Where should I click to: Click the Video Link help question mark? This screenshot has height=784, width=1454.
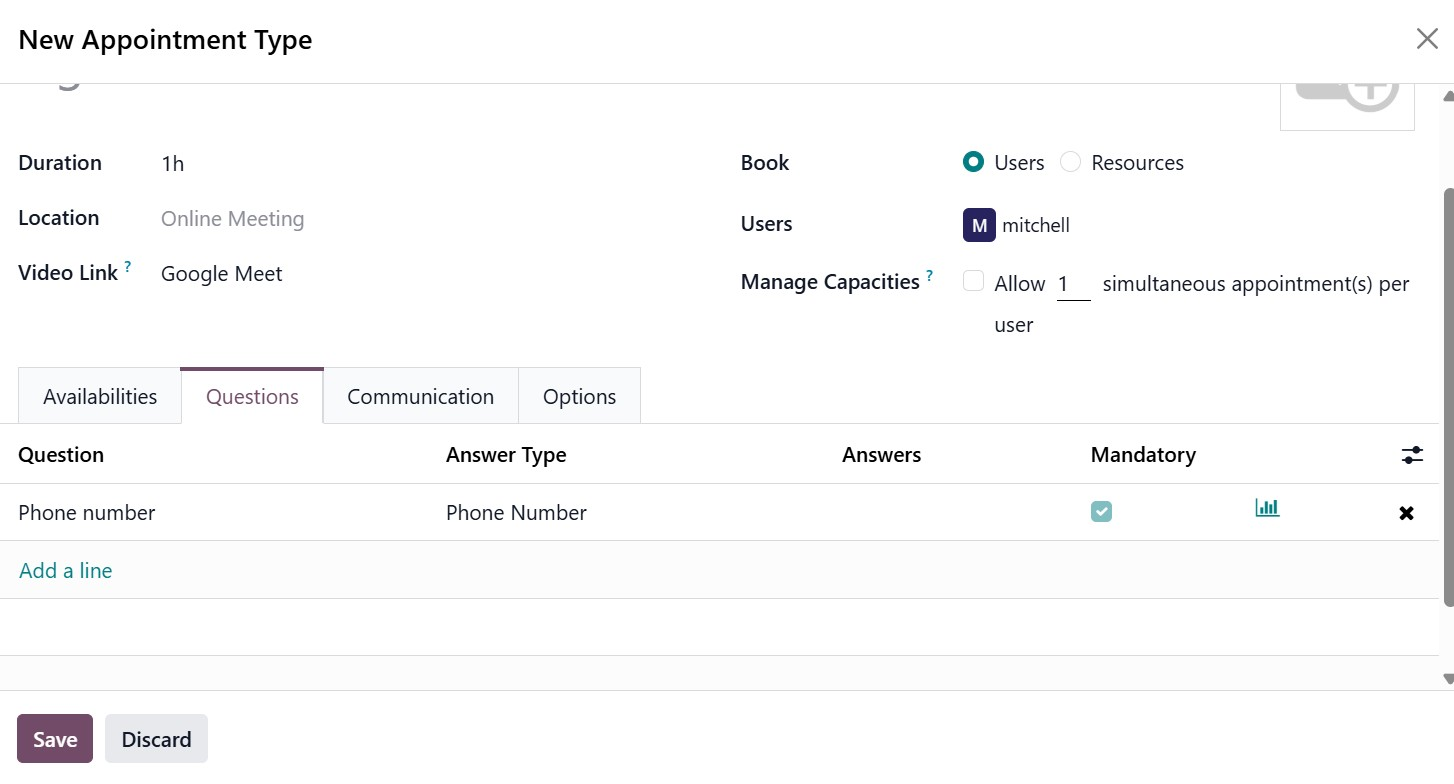click(x=128, y=267)
